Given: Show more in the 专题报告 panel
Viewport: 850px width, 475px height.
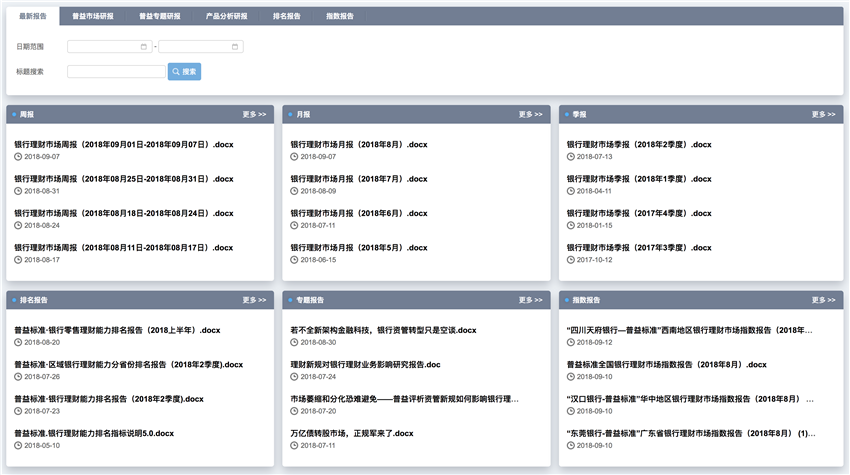Looking at the screenshot, I should point(530,299).
